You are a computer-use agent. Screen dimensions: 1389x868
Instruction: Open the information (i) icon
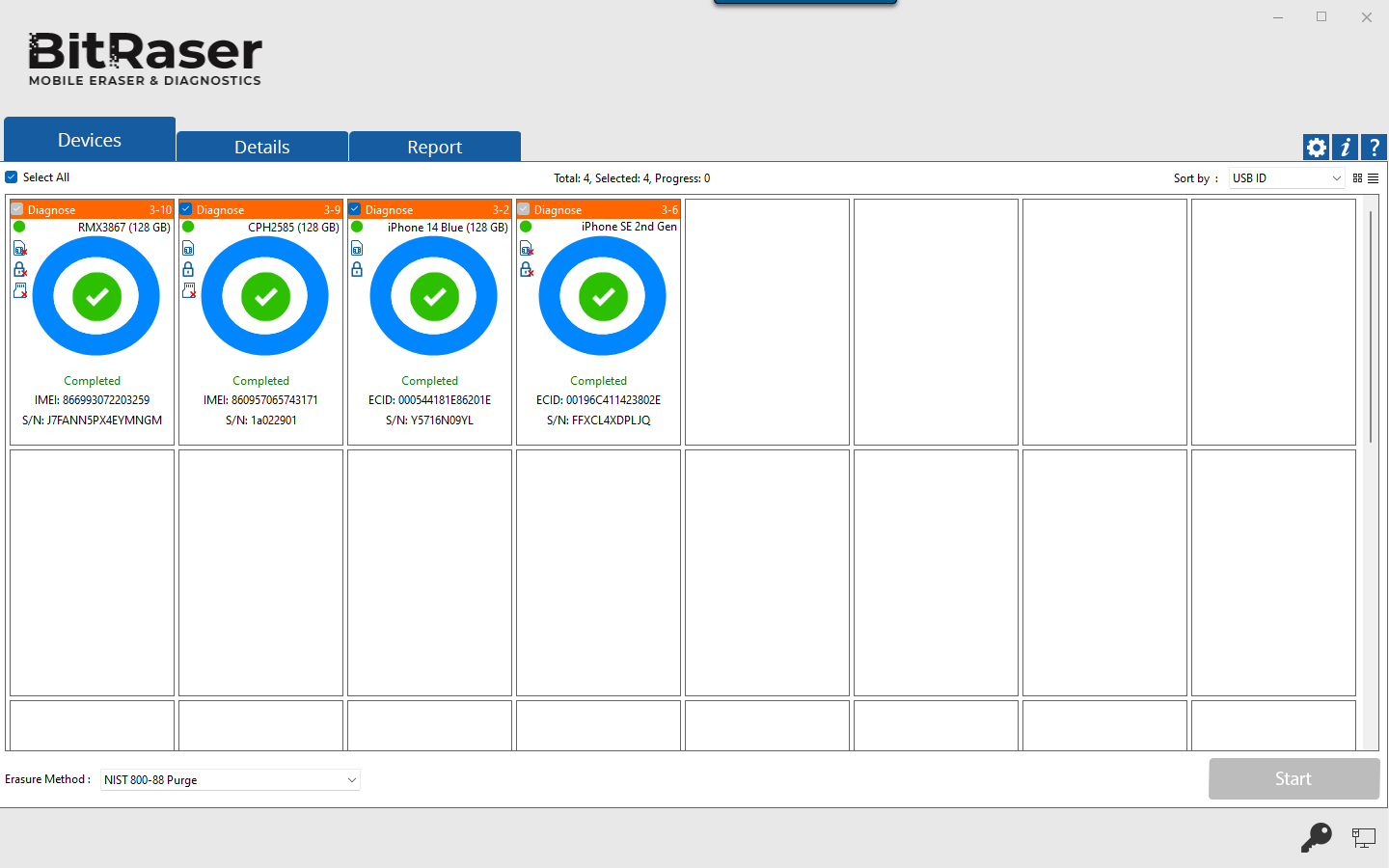[1345, 148]
